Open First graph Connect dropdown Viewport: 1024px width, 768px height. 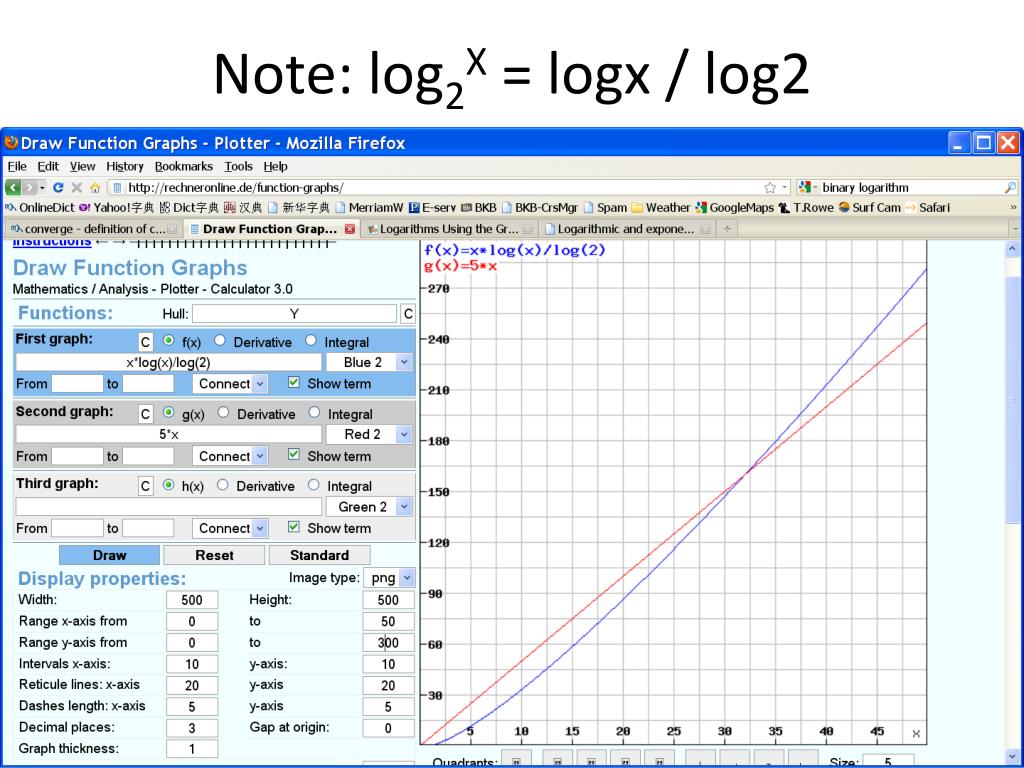230,384
